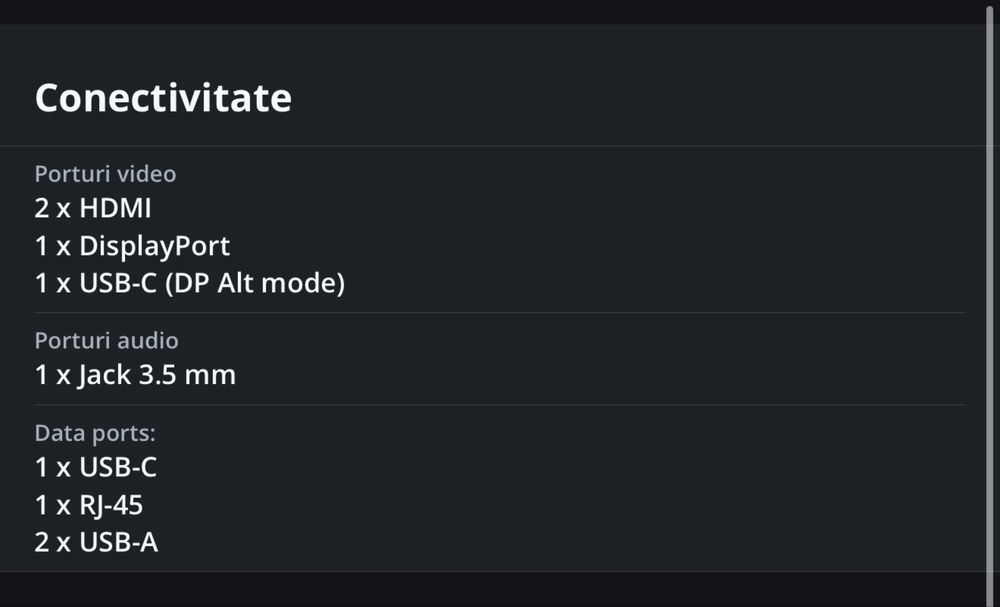Screen dimensions: 1000x607
Task: Click the vertical scrollbar on right edge
Action: coord(990,300)
